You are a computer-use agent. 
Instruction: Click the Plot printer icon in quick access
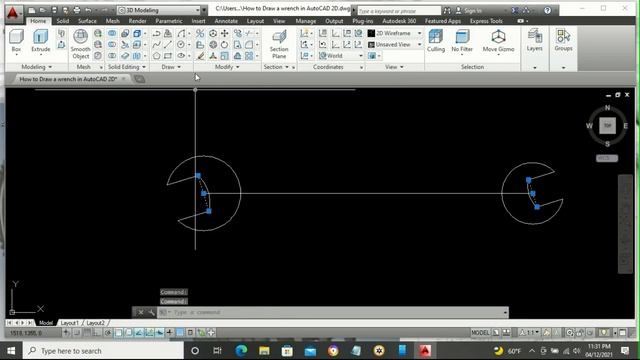pyautogui.click(x=76, y=10)
